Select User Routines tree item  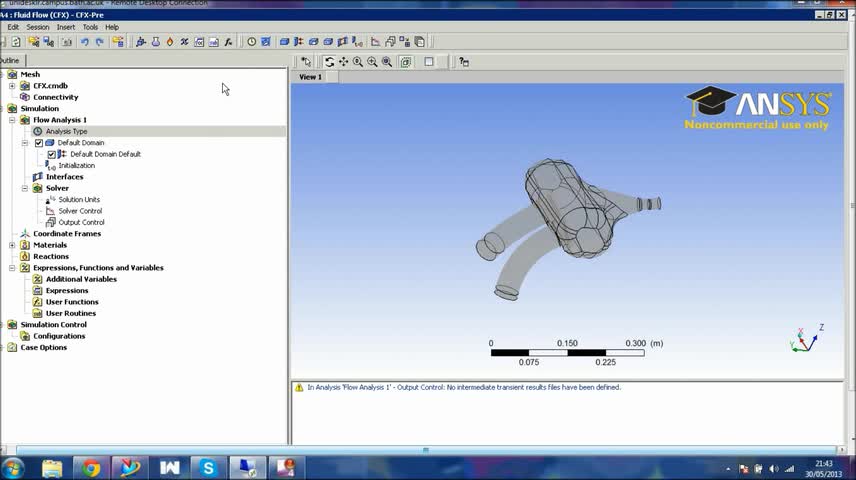point(71,313)
